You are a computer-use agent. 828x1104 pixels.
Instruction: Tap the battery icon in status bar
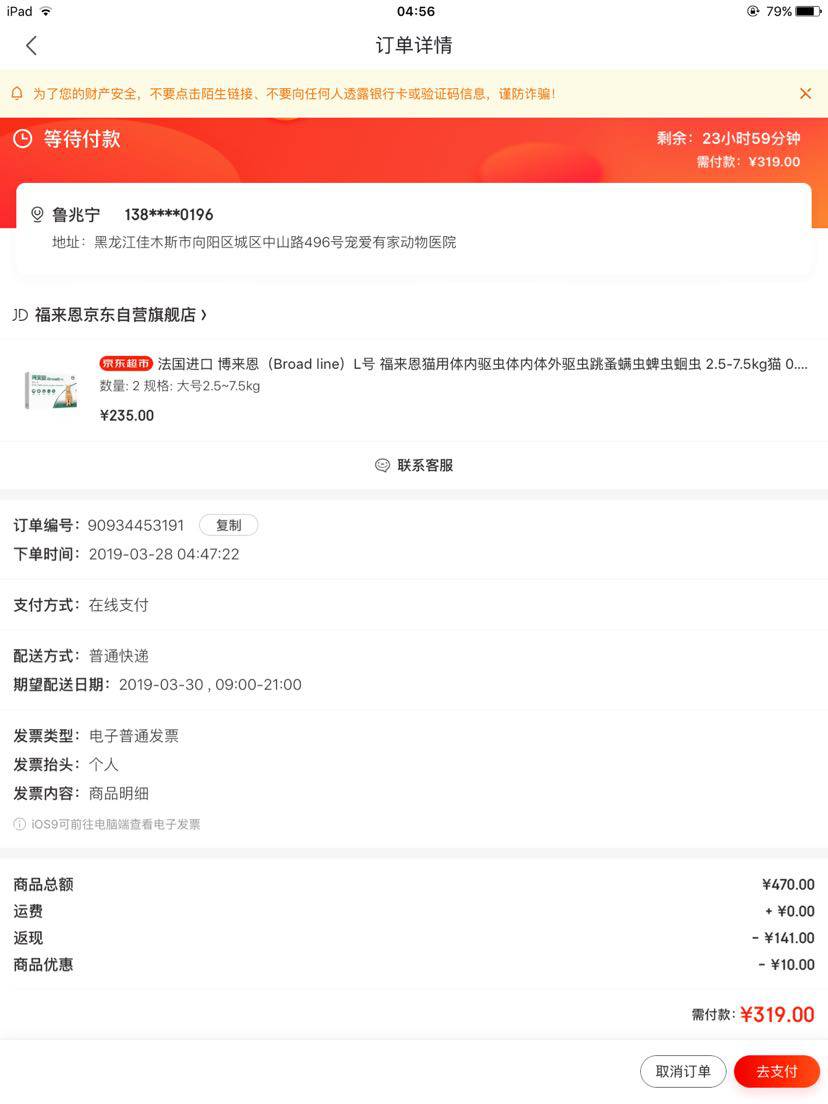[808, 11]
